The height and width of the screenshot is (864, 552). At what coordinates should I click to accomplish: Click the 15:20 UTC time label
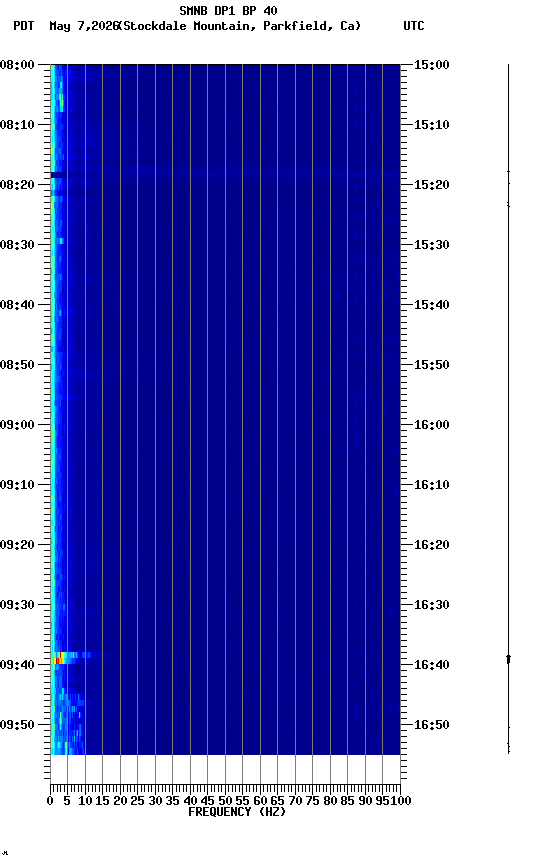click(x=432, y=185)
